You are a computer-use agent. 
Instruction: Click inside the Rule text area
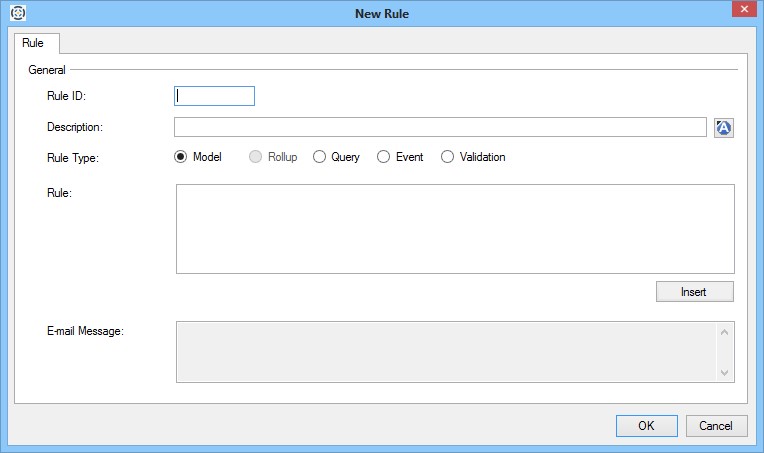click(455, 228)
